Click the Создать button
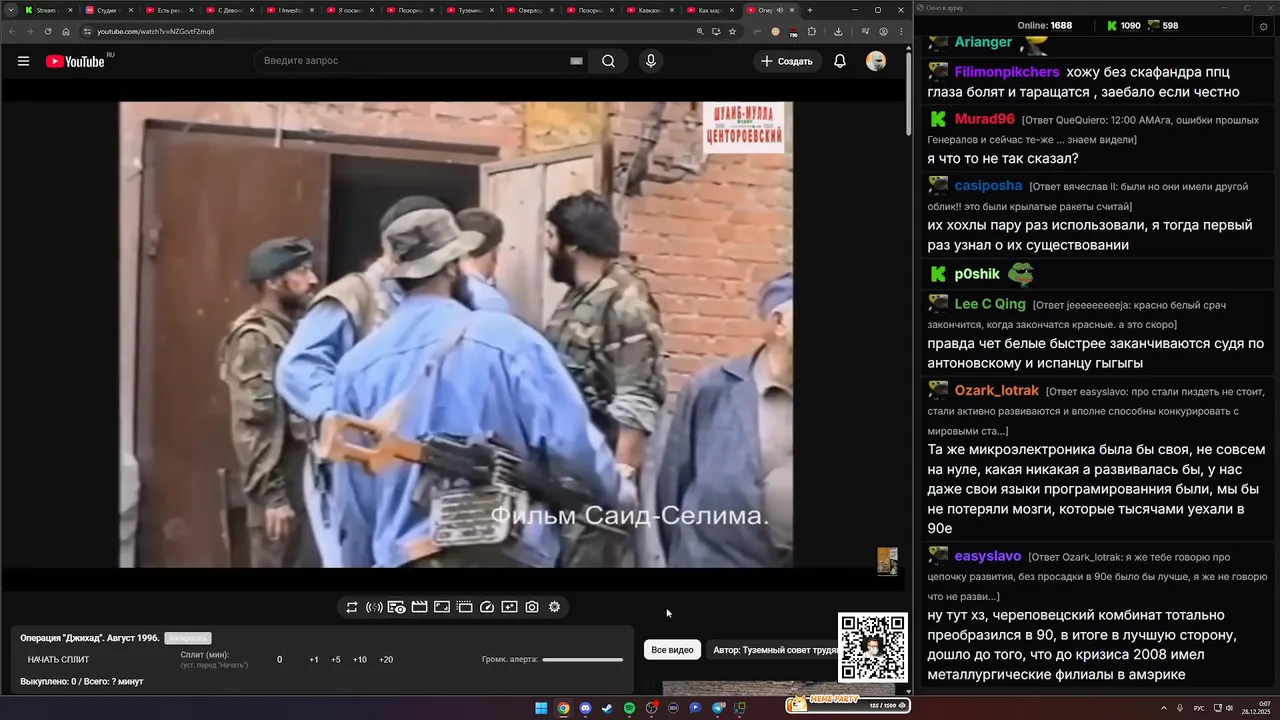The image size is (1280, 720). [787, 61]
